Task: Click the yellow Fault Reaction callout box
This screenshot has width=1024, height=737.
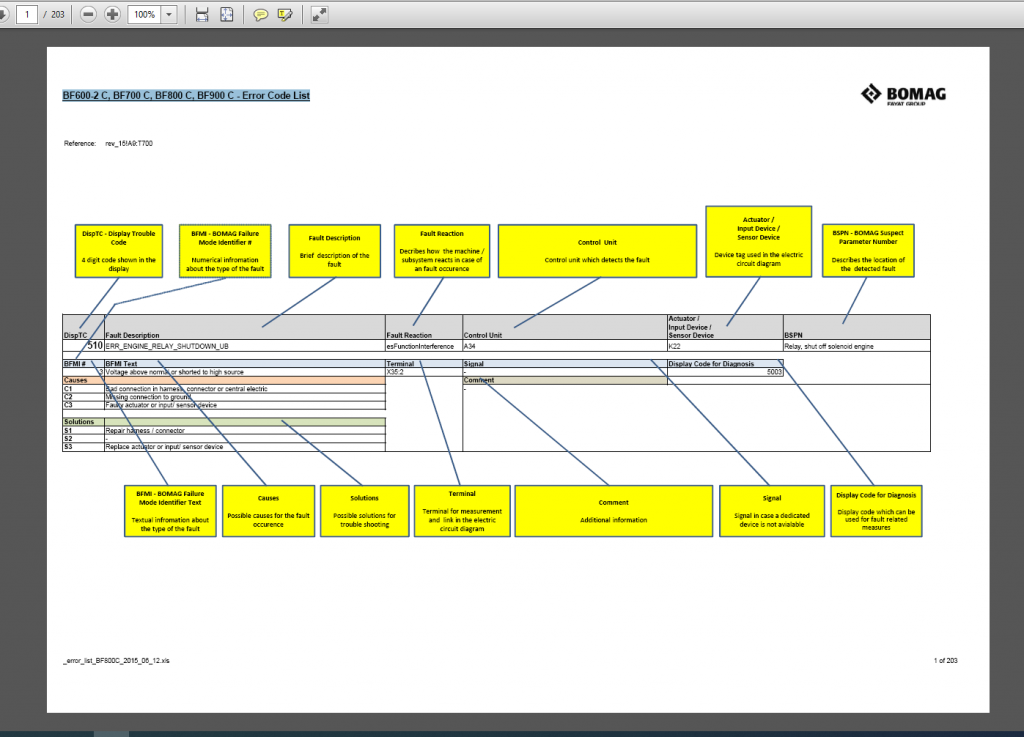Action: click(x=441, y=250)
